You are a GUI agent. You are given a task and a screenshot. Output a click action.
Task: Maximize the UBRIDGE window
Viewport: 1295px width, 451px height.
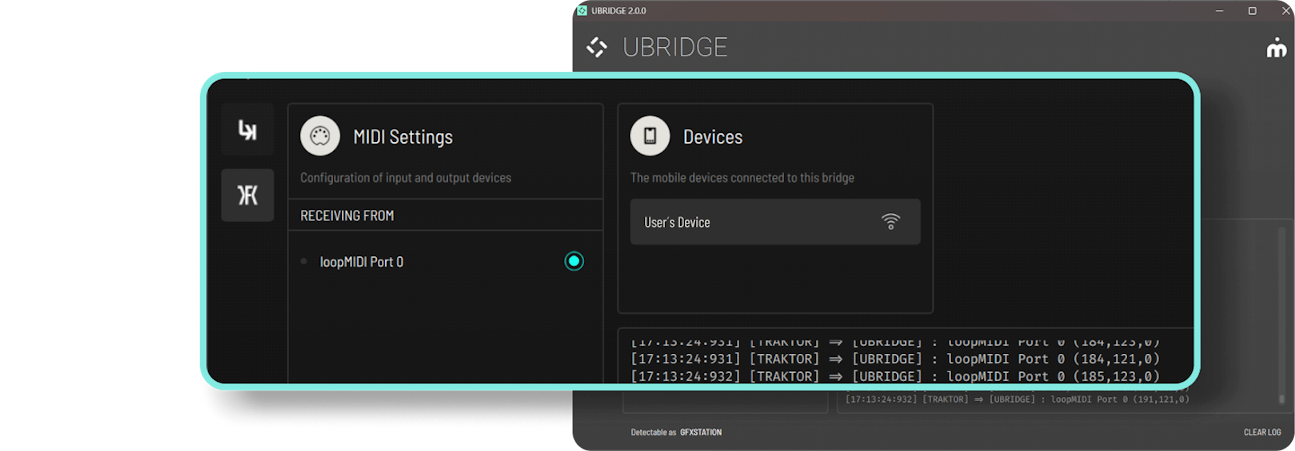click(x=1252, y=11)
